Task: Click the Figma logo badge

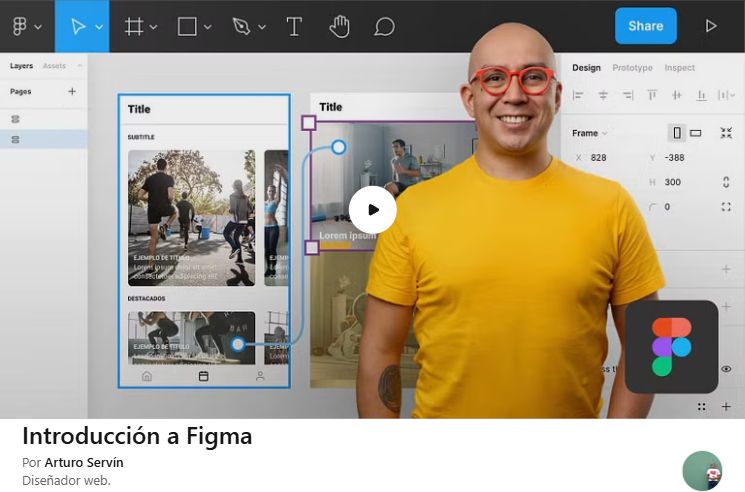Action: [671, 347]
